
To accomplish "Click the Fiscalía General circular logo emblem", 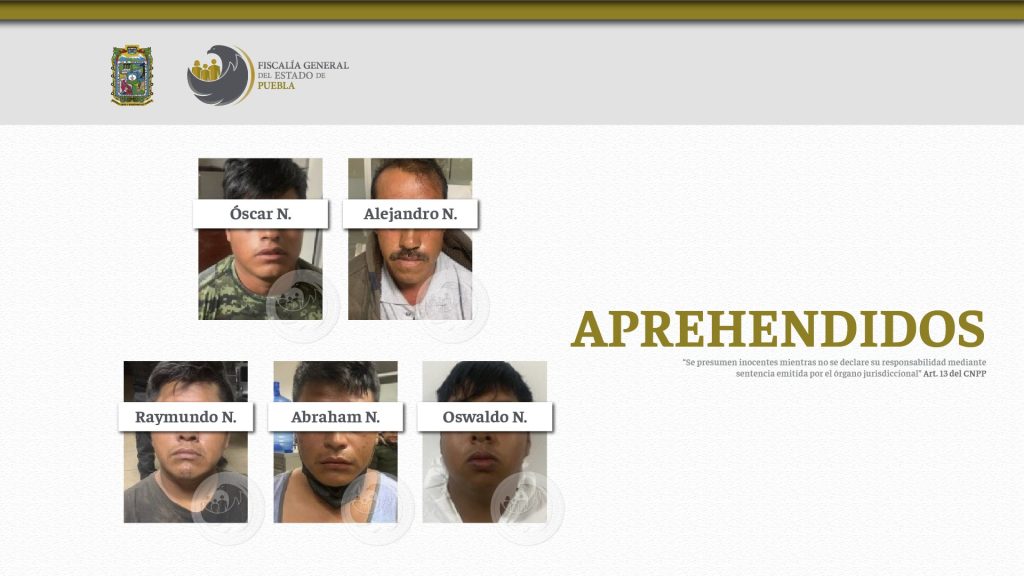I will coord(219,75).
